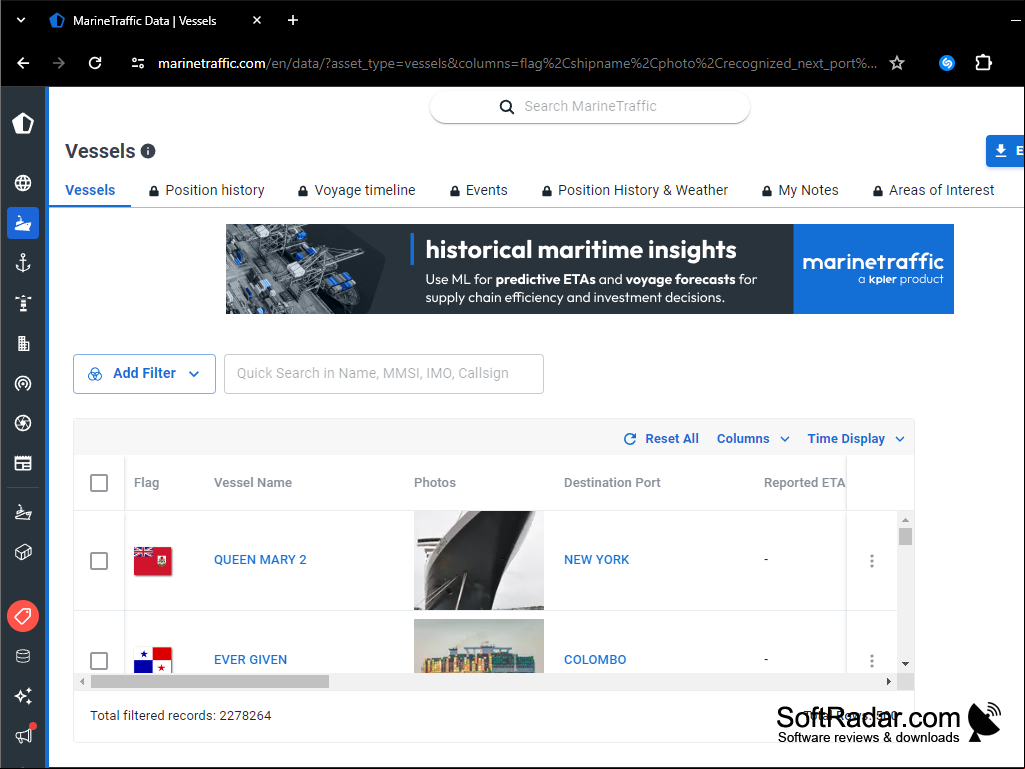This screenshot has width=1025, height=769.
Task: Open the QUEEN MARY 2 vessel link
Action: coord(260,560)
